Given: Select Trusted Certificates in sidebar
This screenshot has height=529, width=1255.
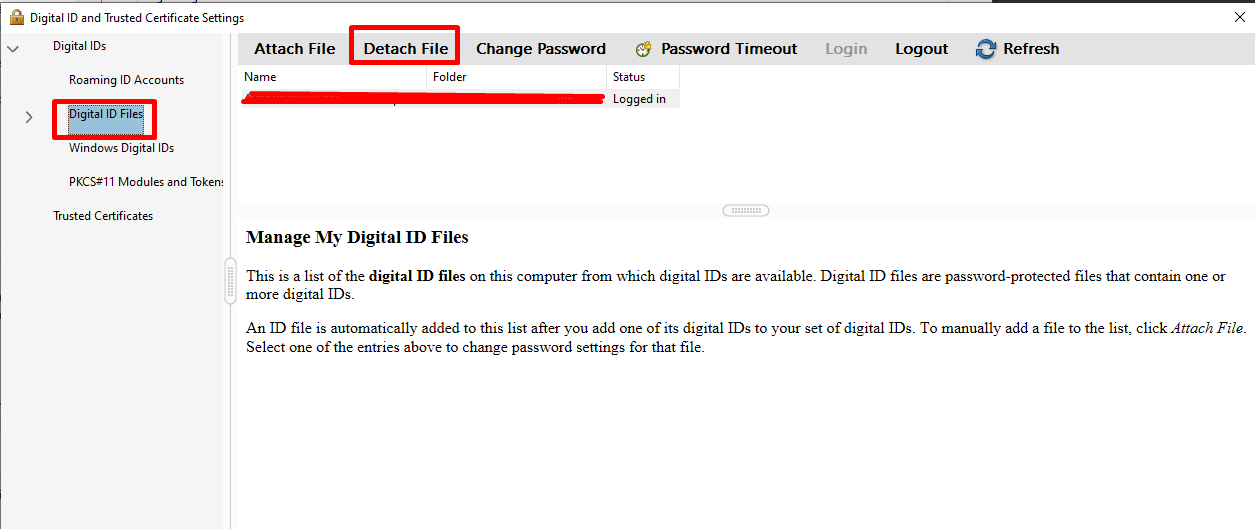Looking at the screenshot, I should coord(103,216).
